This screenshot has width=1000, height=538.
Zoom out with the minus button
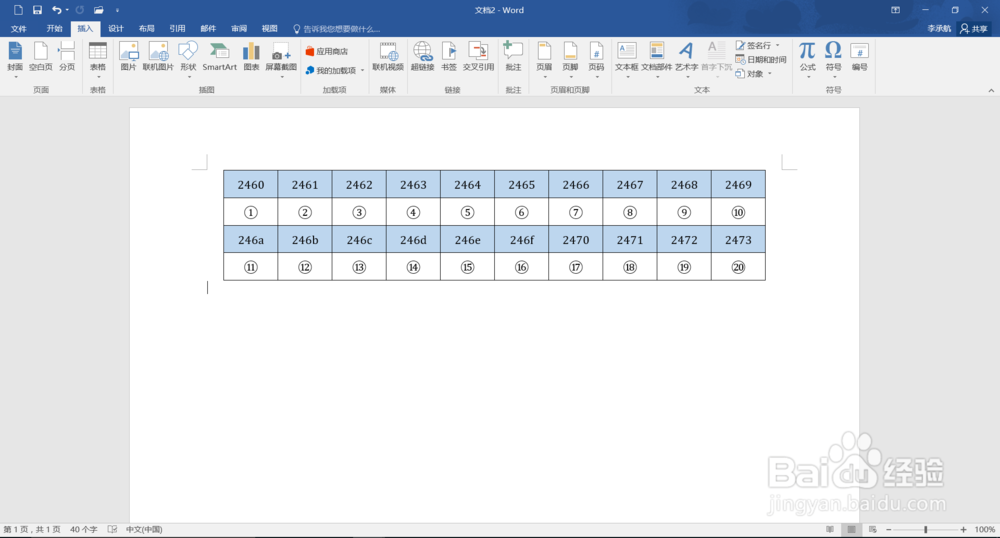[888, 529]
